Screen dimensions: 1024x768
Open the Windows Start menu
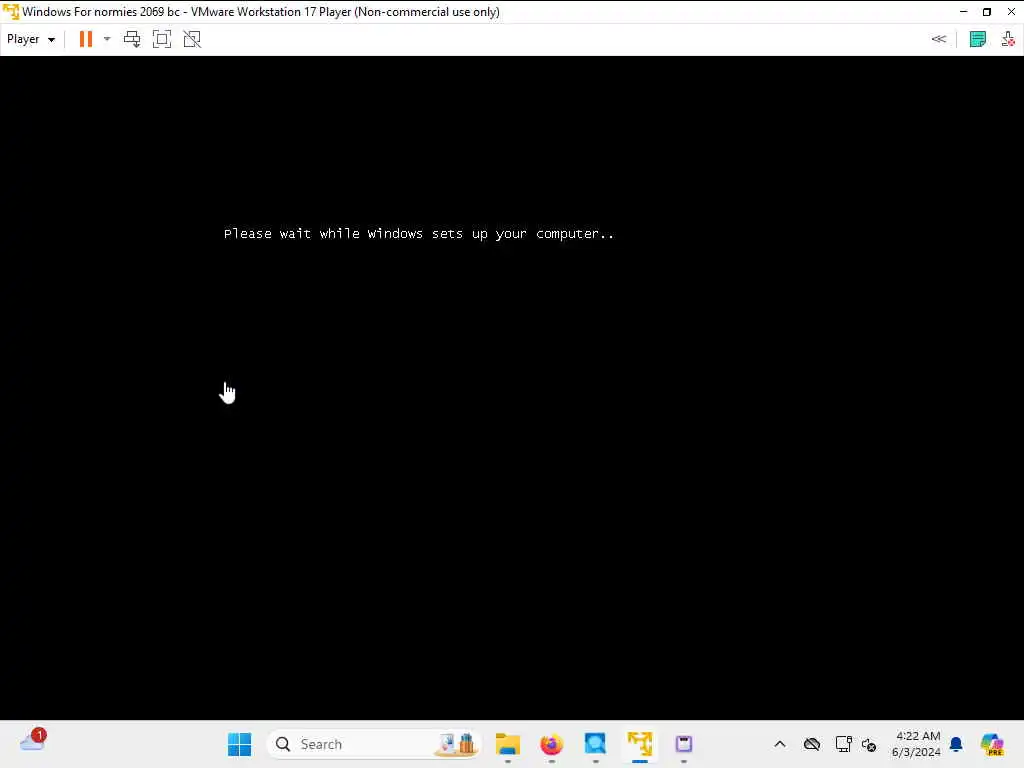(240, 744)
